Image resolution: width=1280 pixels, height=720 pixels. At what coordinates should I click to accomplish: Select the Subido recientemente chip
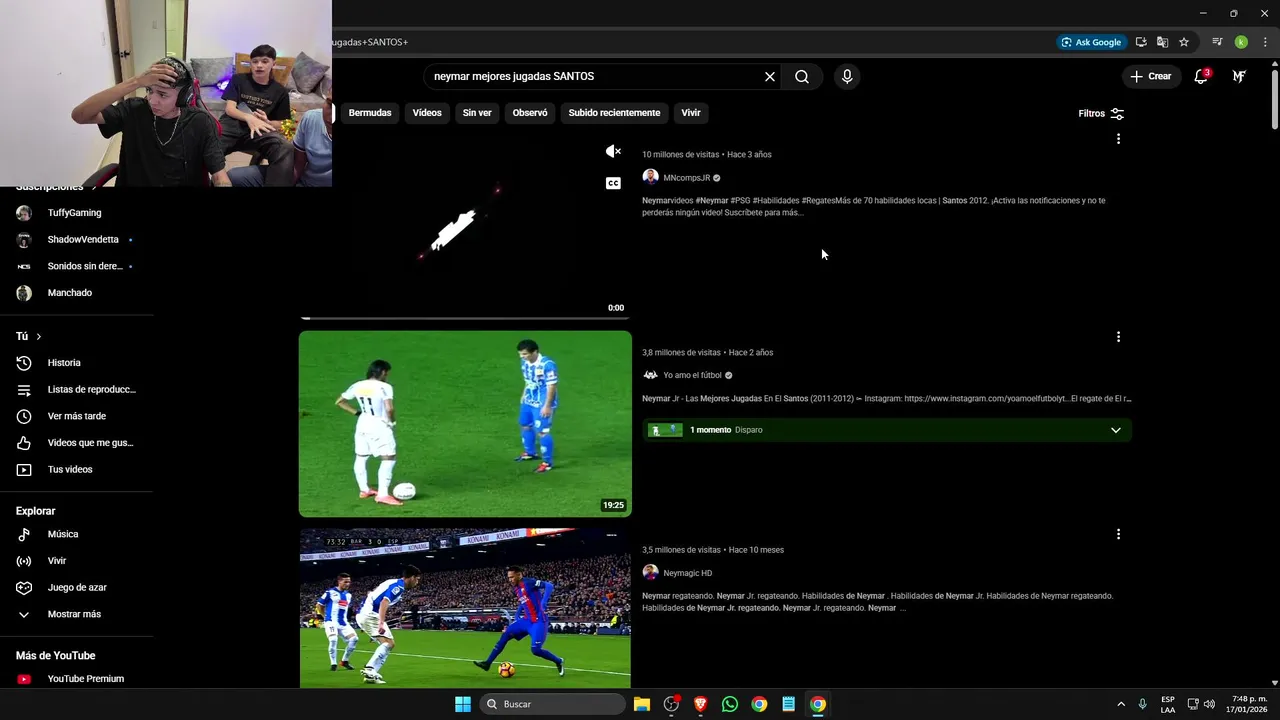pos(614,113)
